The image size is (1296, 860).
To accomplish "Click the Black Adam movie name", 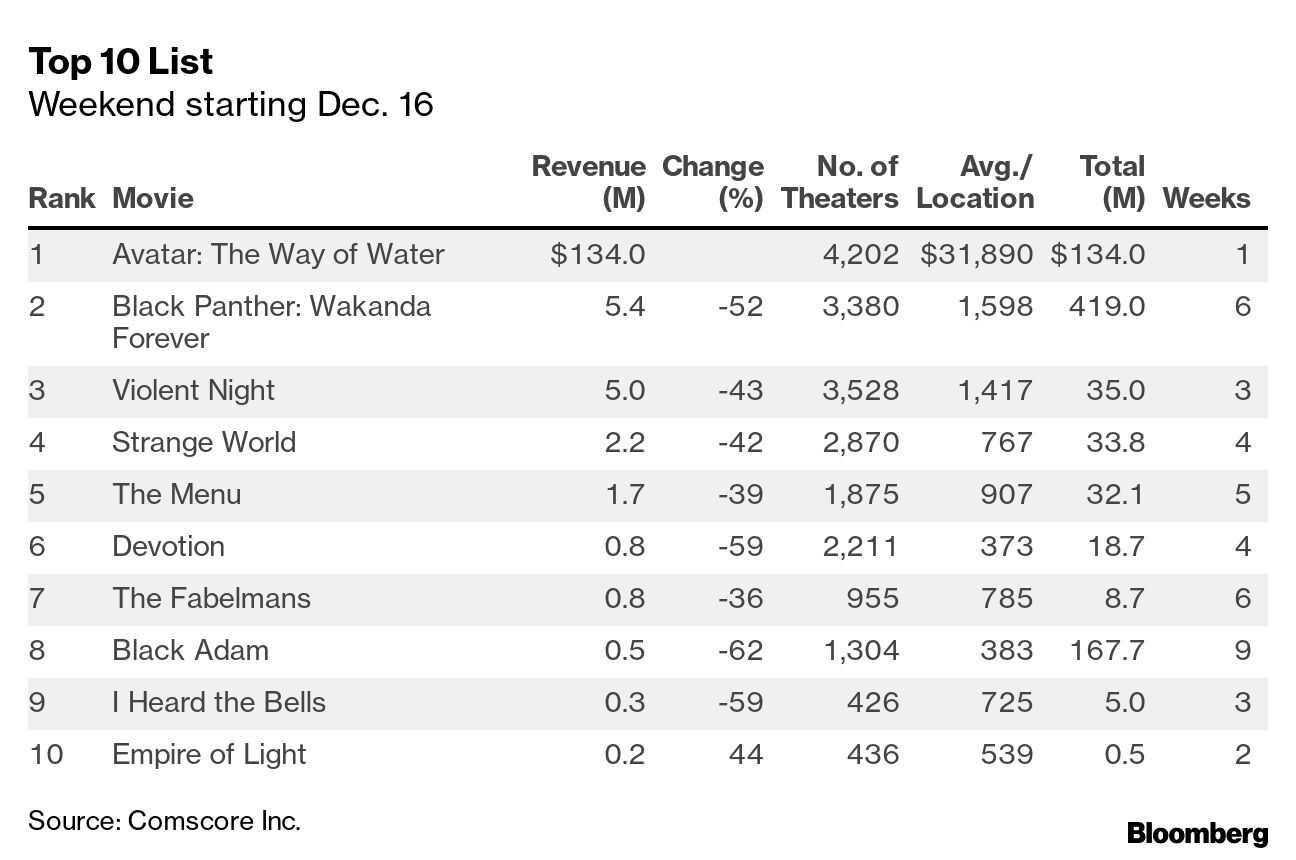I will 190,650.
